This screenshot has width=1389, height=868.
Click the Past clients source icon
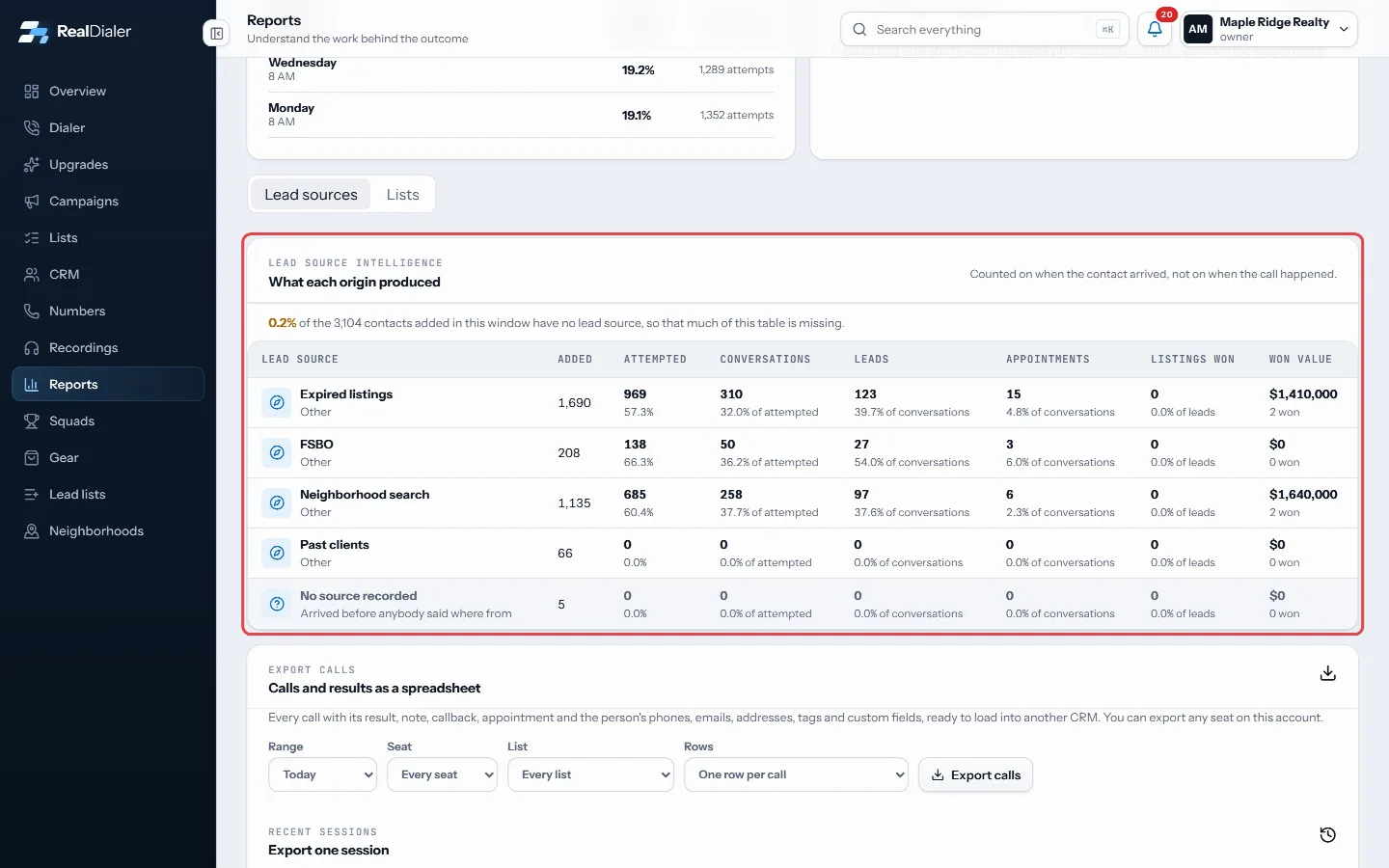click(277, 553)
